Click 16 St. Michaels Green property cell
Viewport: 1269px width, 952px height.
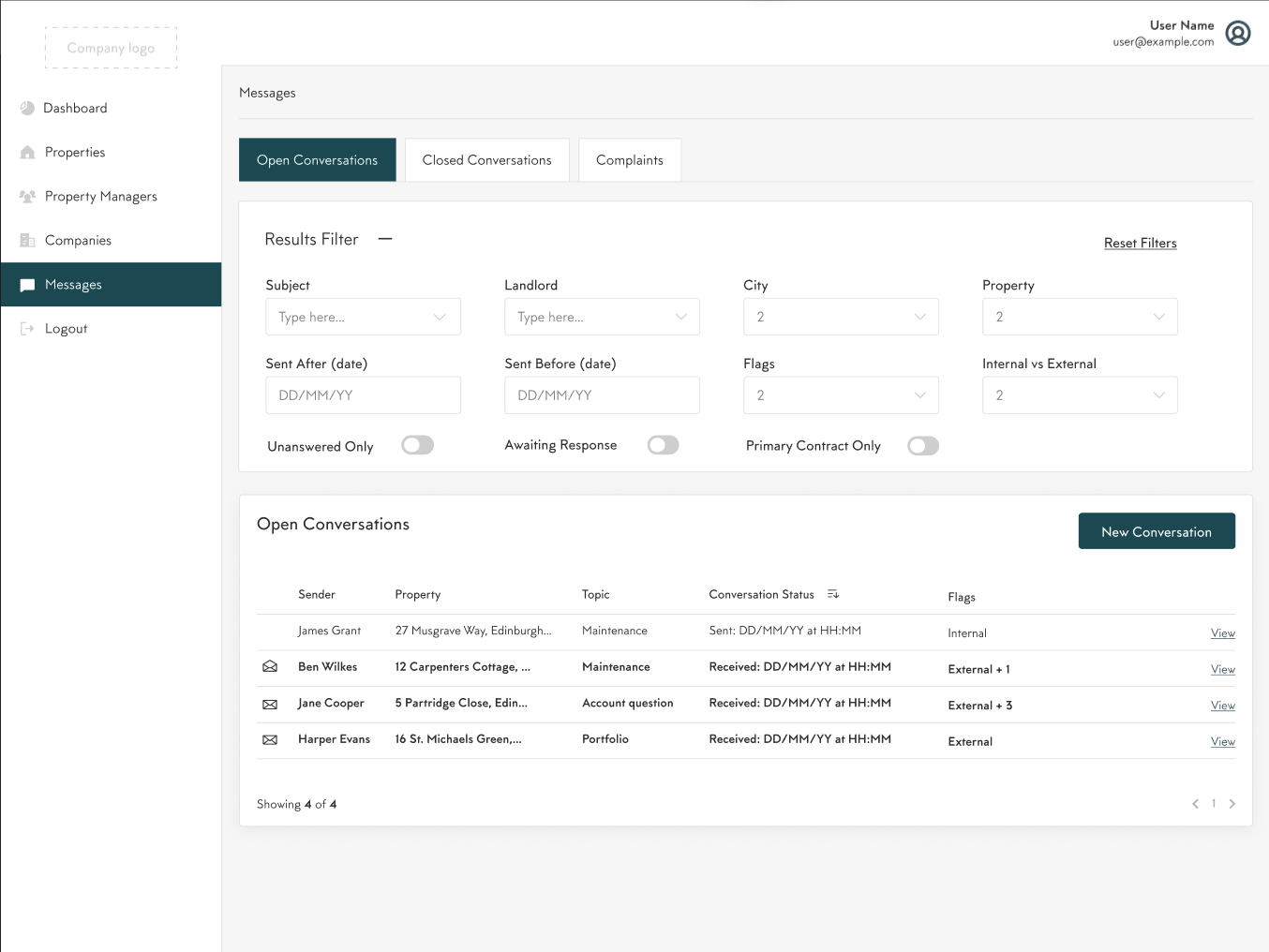[458, 739]
